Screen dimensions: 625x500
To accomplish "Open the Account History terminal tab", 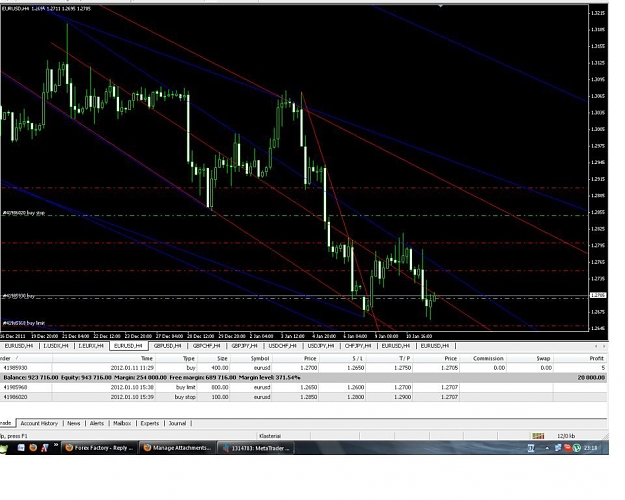I will tap(39, 423).
